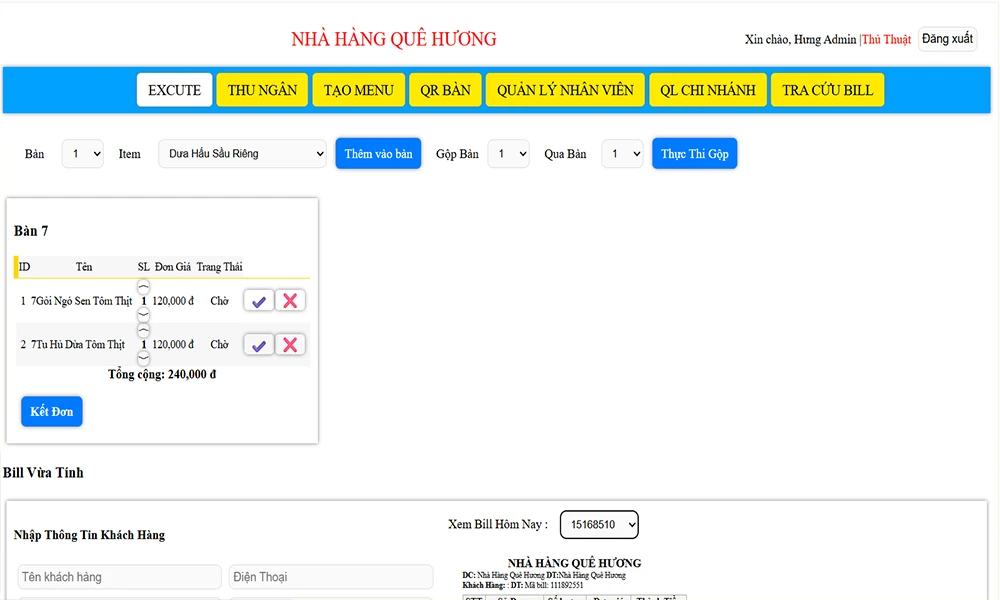Confirm the Gỏi Ngó Sen Tôm Thịt item
Image resolution: width=1000 pixels, height=600 pixels.
tap(258, 301)
